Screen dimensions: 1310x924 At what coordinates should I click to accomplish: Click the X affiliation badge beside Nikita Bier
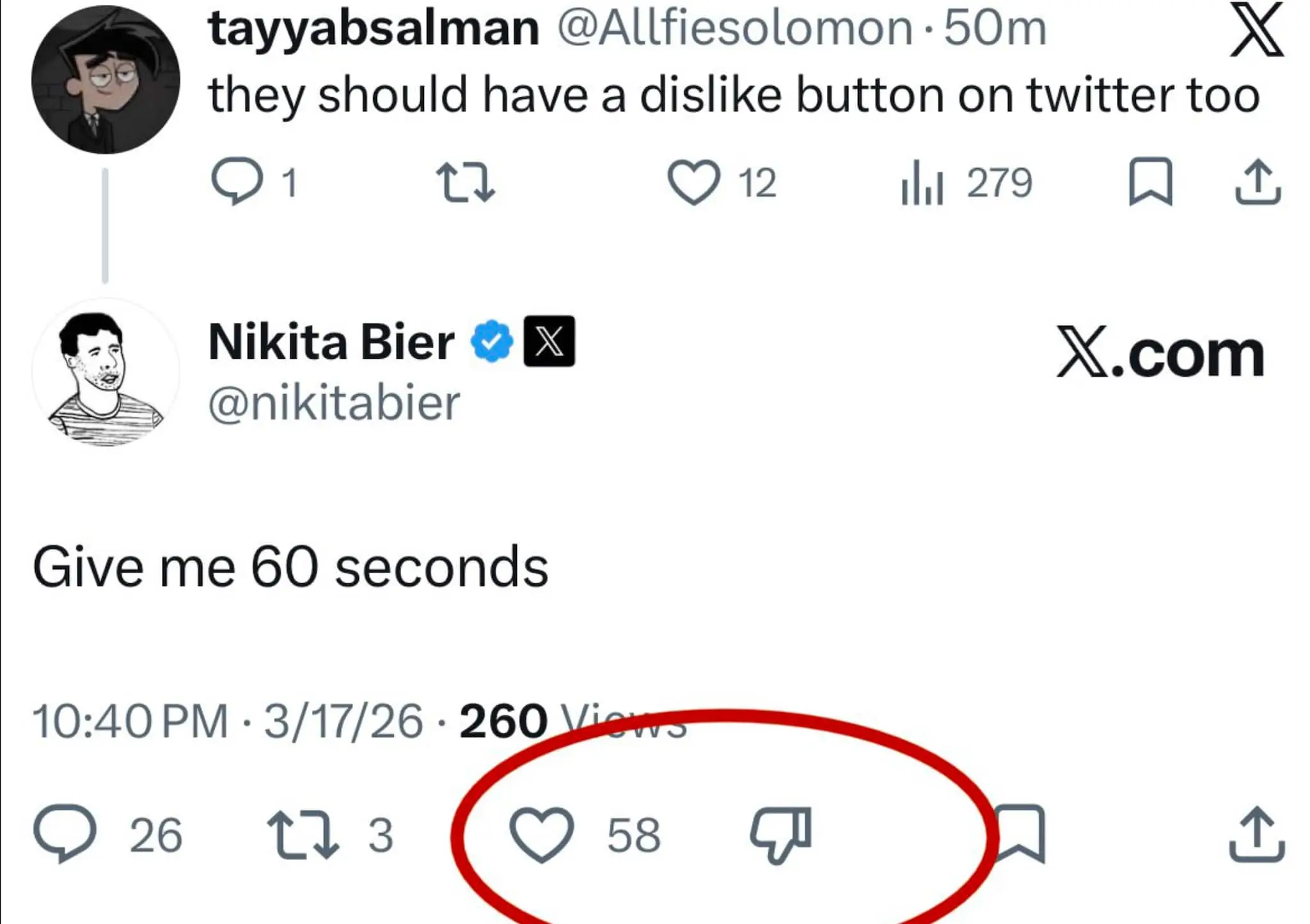point(549,341)
